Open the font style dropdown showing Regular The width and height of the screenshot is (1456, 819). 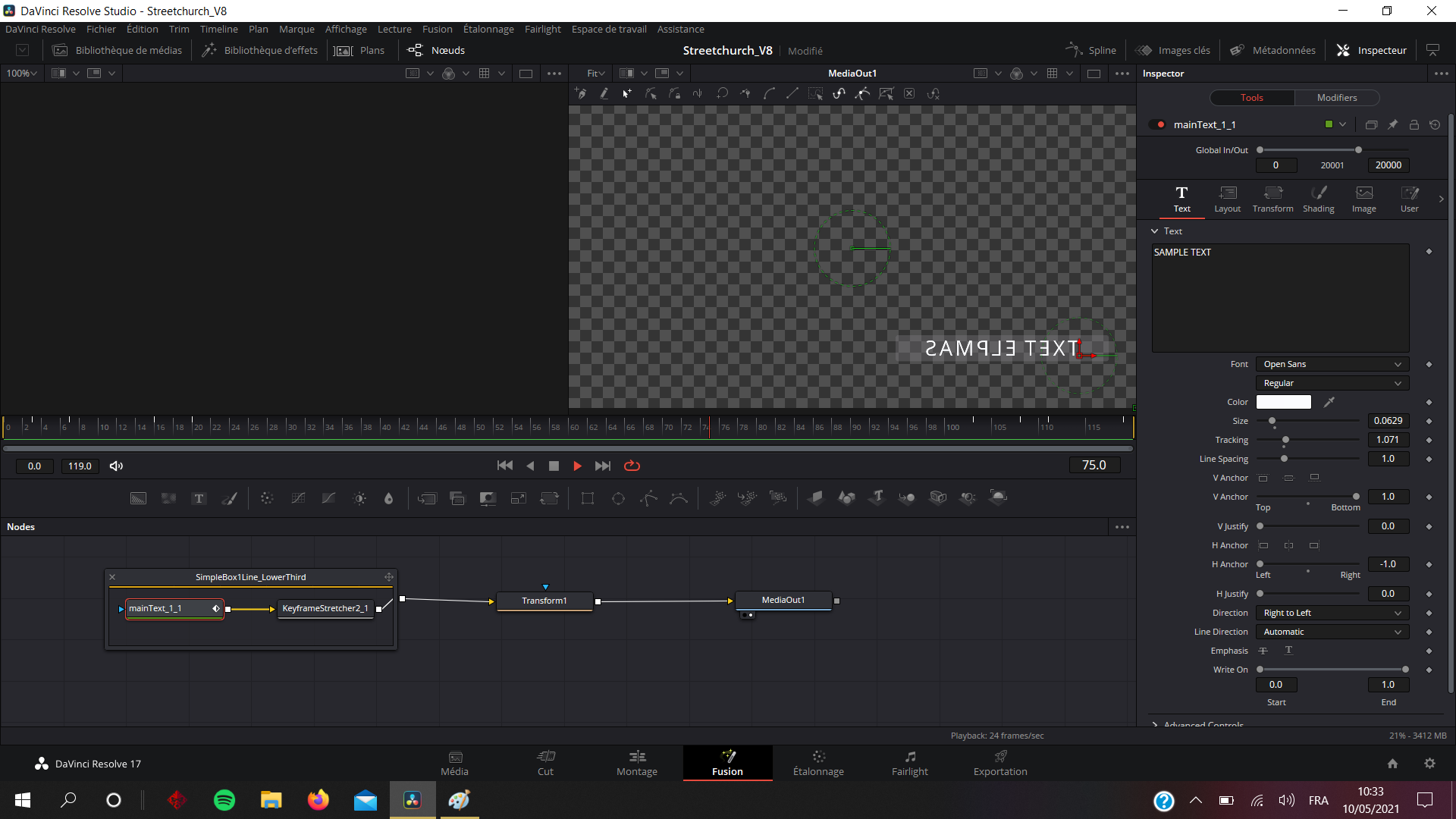point(1332,383)
